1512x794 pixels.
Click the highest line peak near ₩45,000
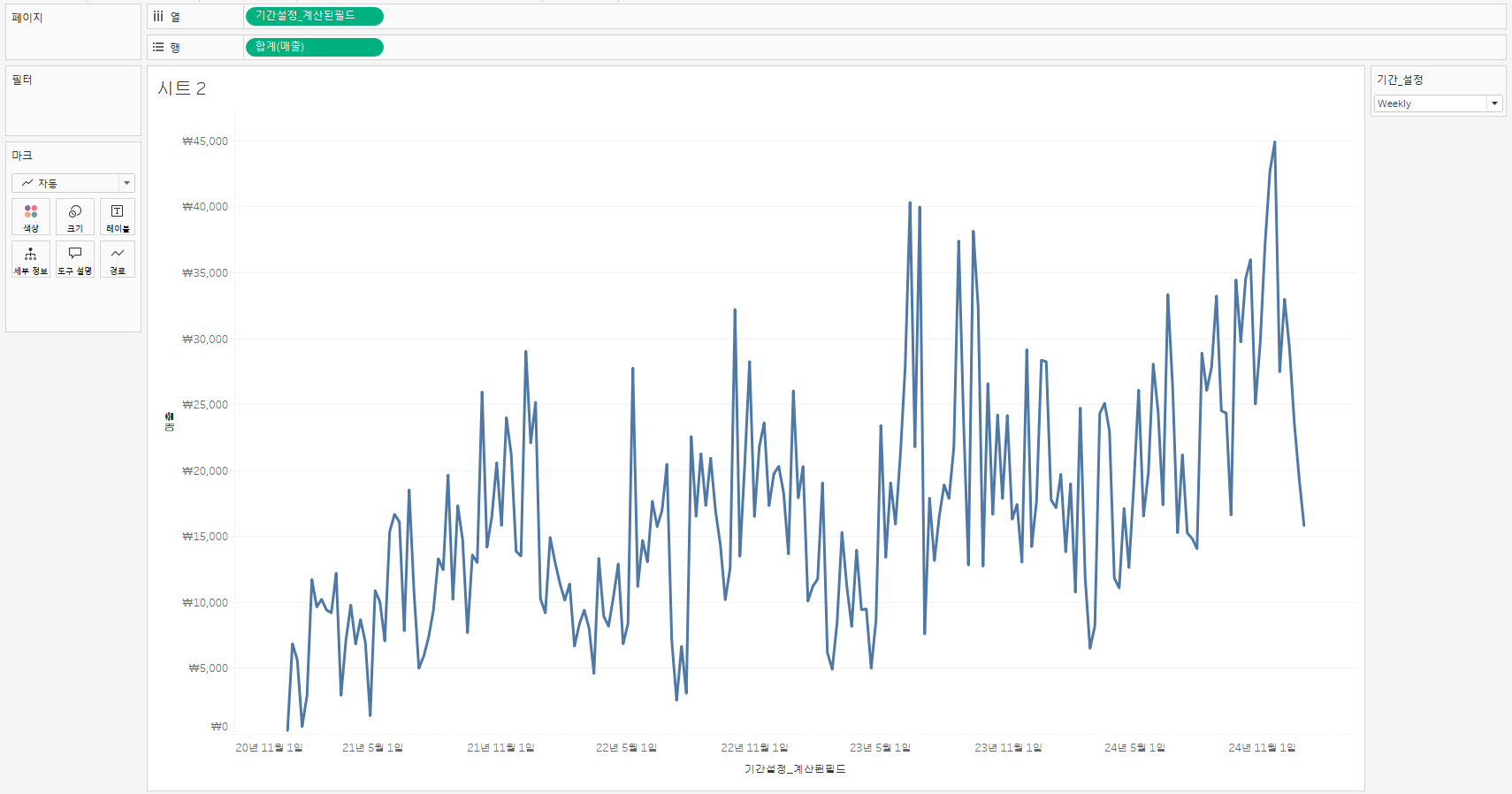click(1274, 142)
